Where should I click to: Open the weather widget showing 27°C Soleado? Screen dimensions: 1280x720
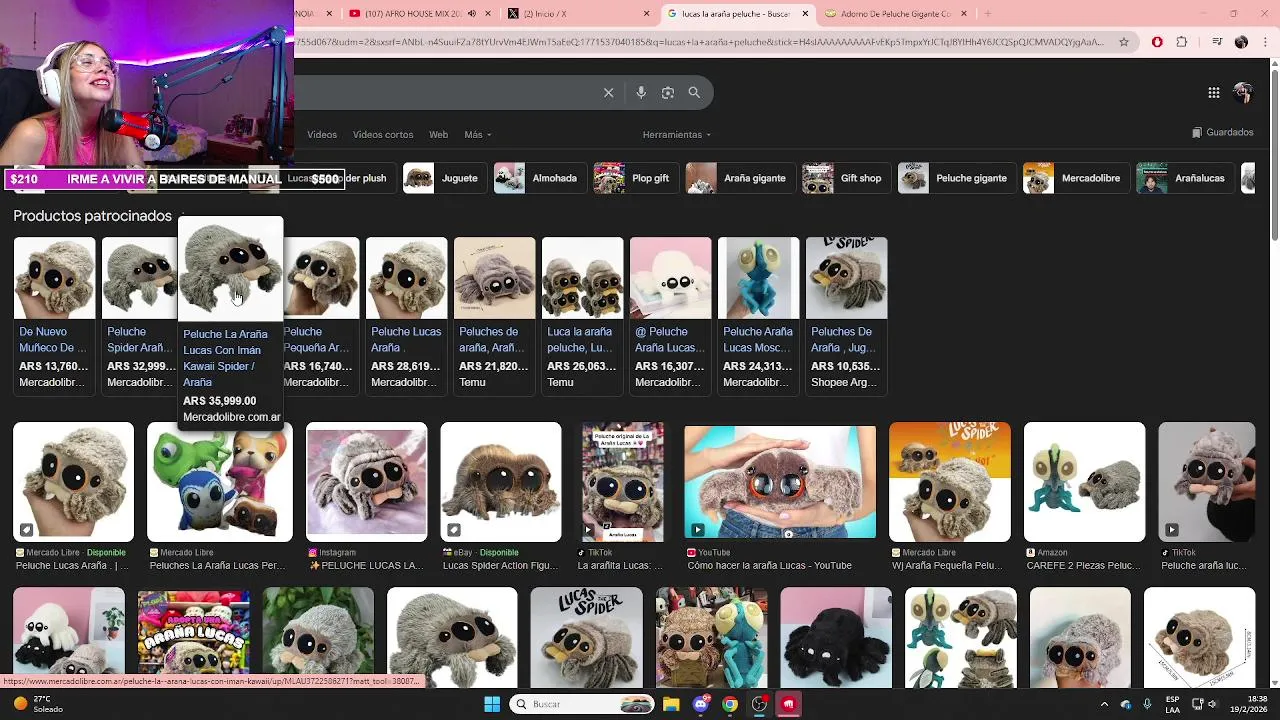[38, 704]
